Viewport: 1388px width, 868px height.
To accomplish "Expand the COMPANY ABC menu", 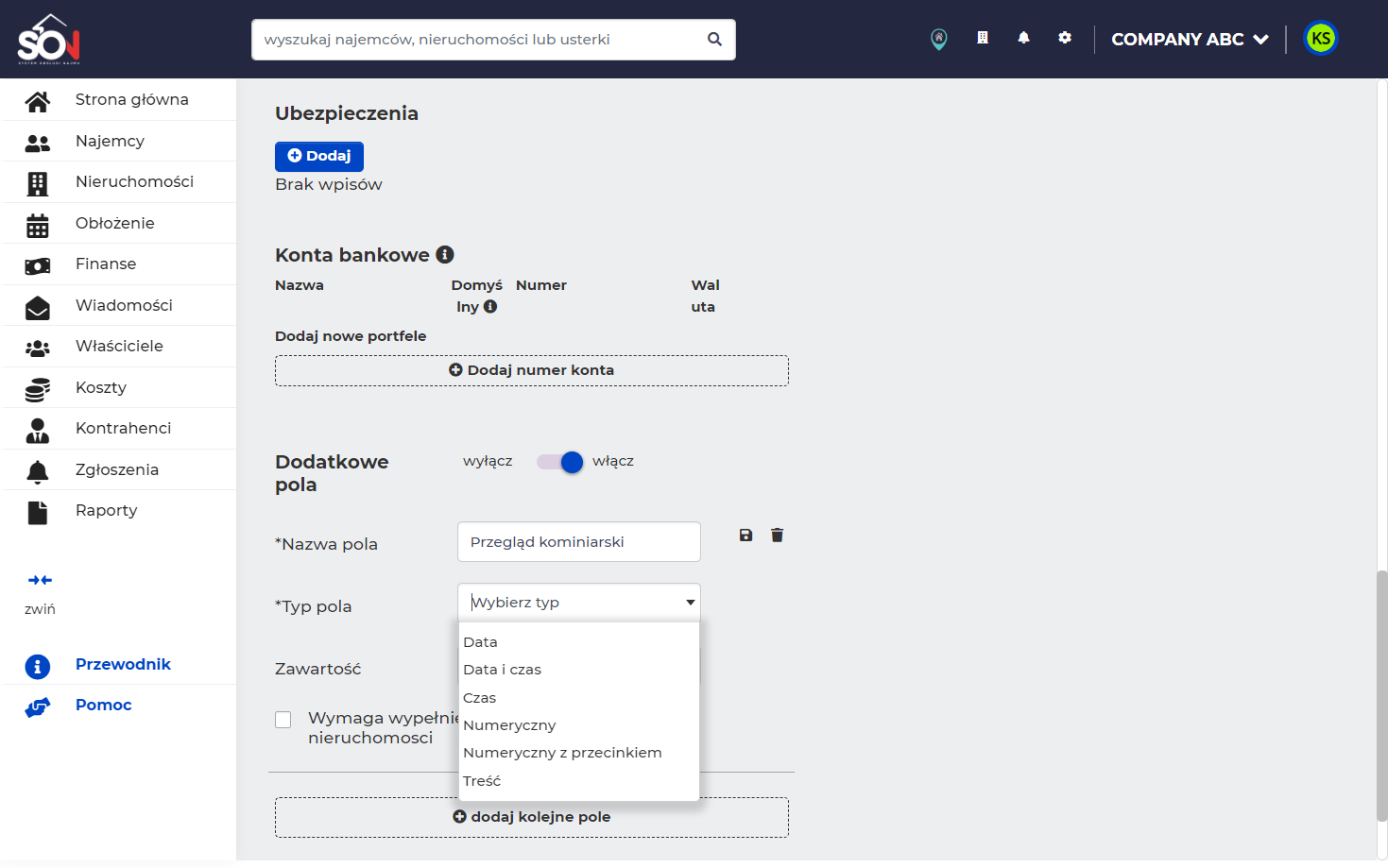I will click(1190, 40).
